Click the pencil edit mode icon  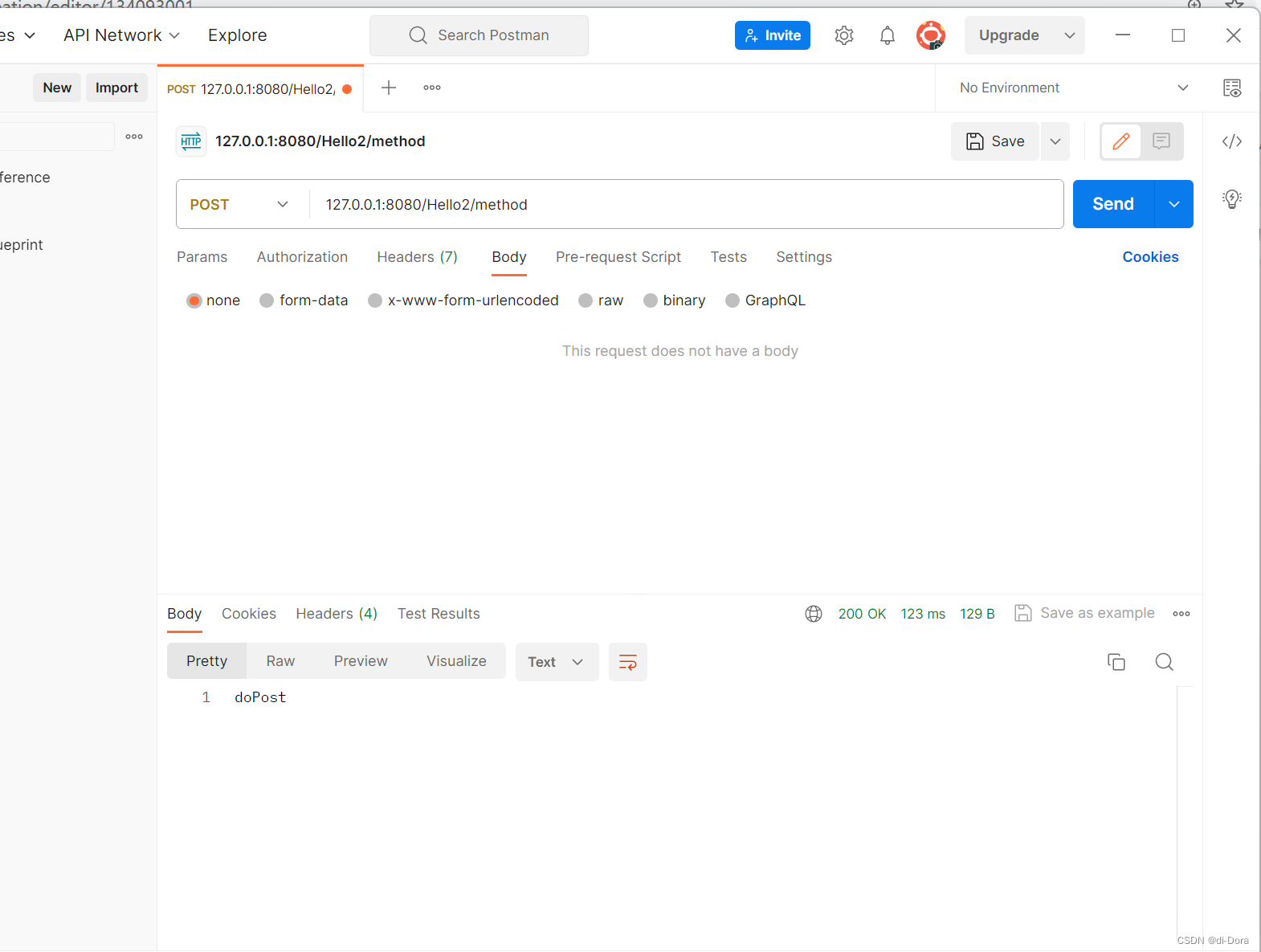click(x=1121, y=141)
